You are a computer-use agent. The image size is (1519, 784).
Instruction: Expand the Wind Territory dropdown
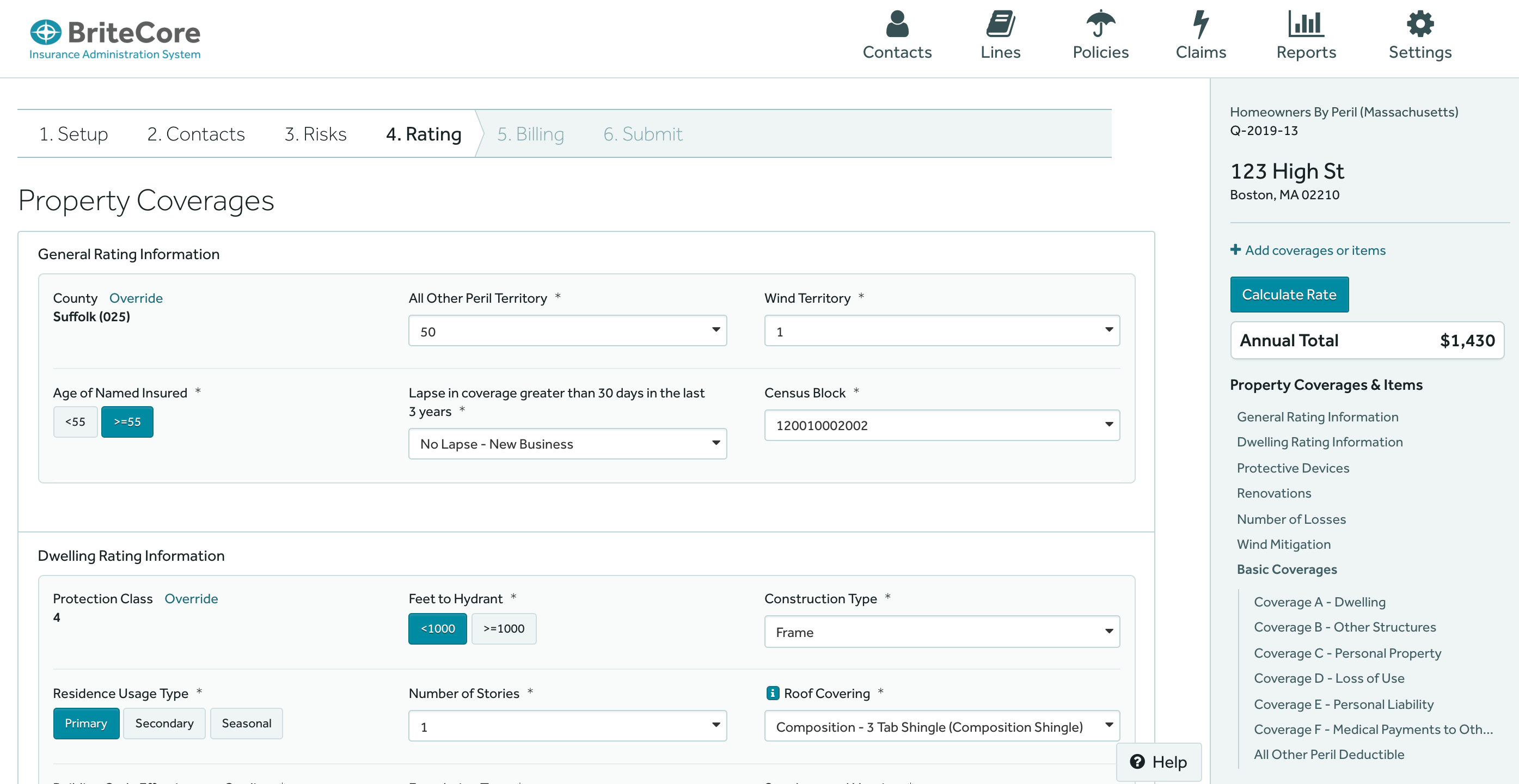pos(941,331)
